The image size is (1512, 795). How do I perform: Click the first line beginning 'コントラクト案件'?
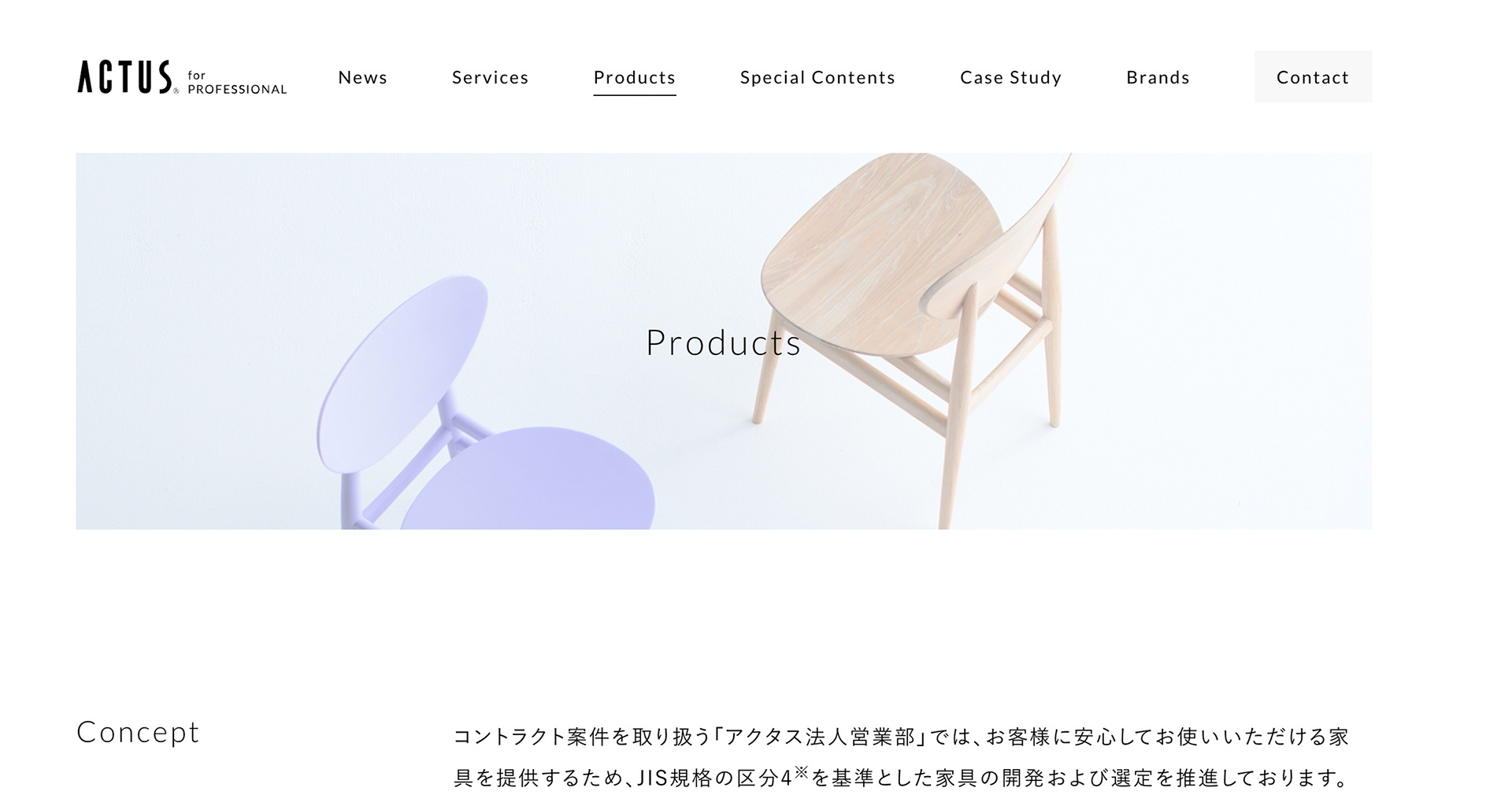tap(901, 736)
